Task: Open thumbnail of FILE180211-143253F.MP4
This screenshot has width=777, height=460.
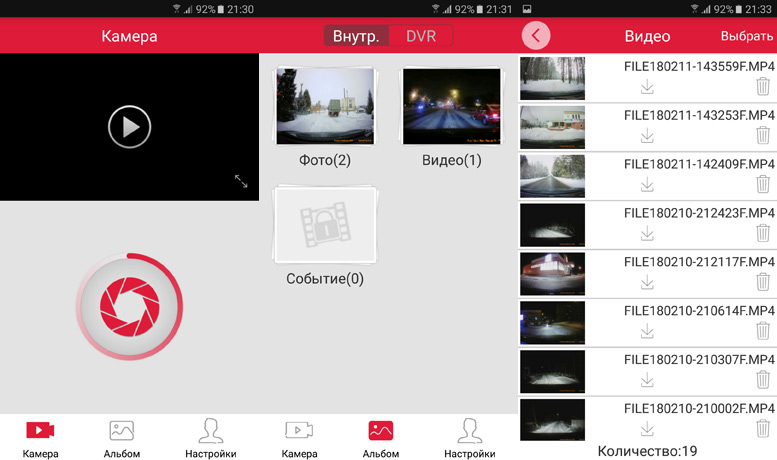Action: 552,127
